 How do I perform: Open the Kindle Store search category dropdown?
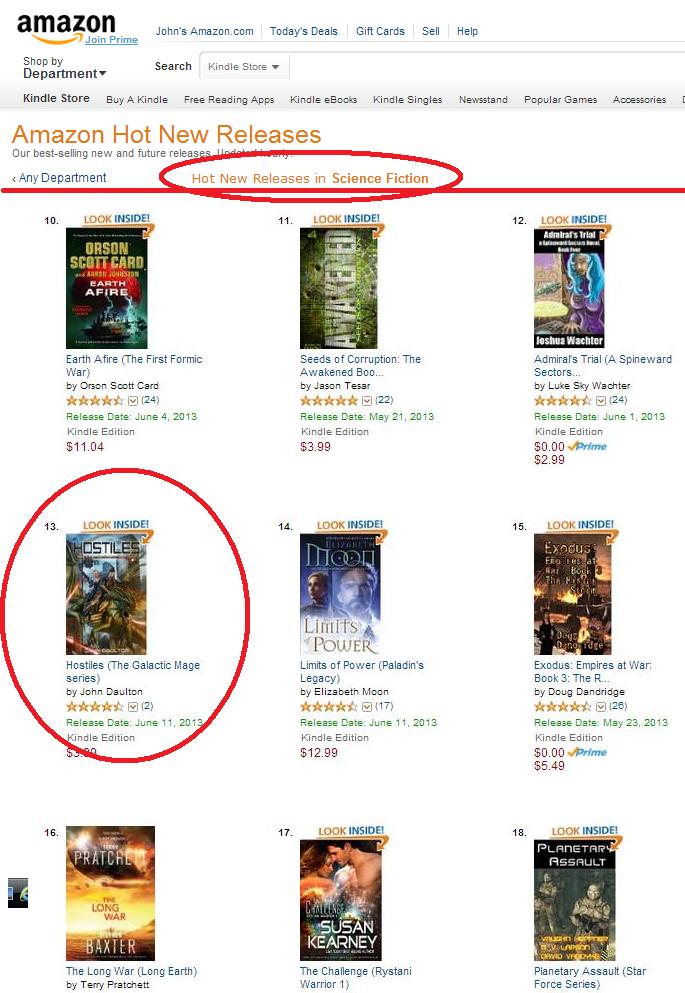(244, 66)
